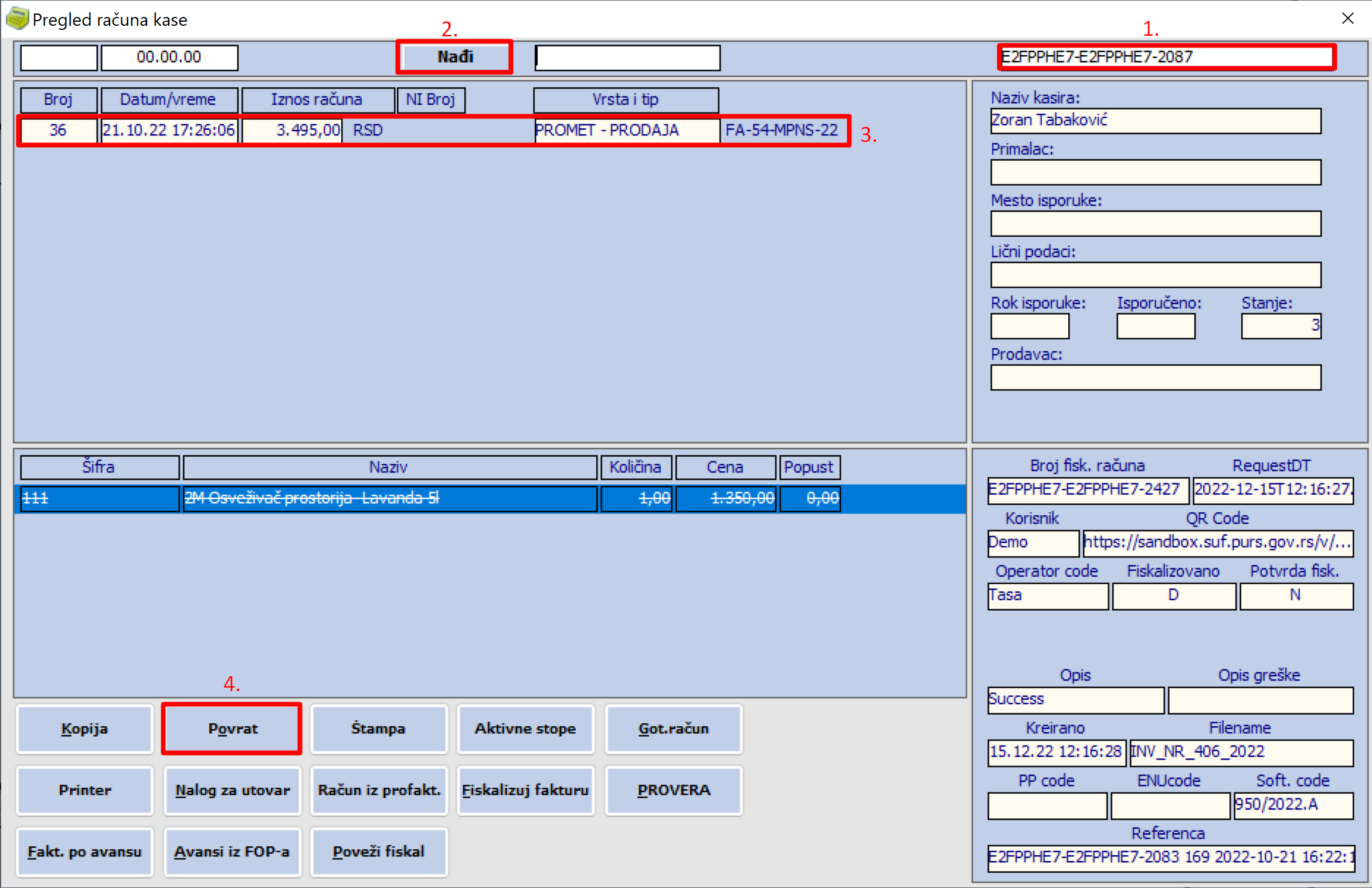Click the Iznos računa column header
The width and height of the screenshot is (1372, 888).
tap(318, 100)
